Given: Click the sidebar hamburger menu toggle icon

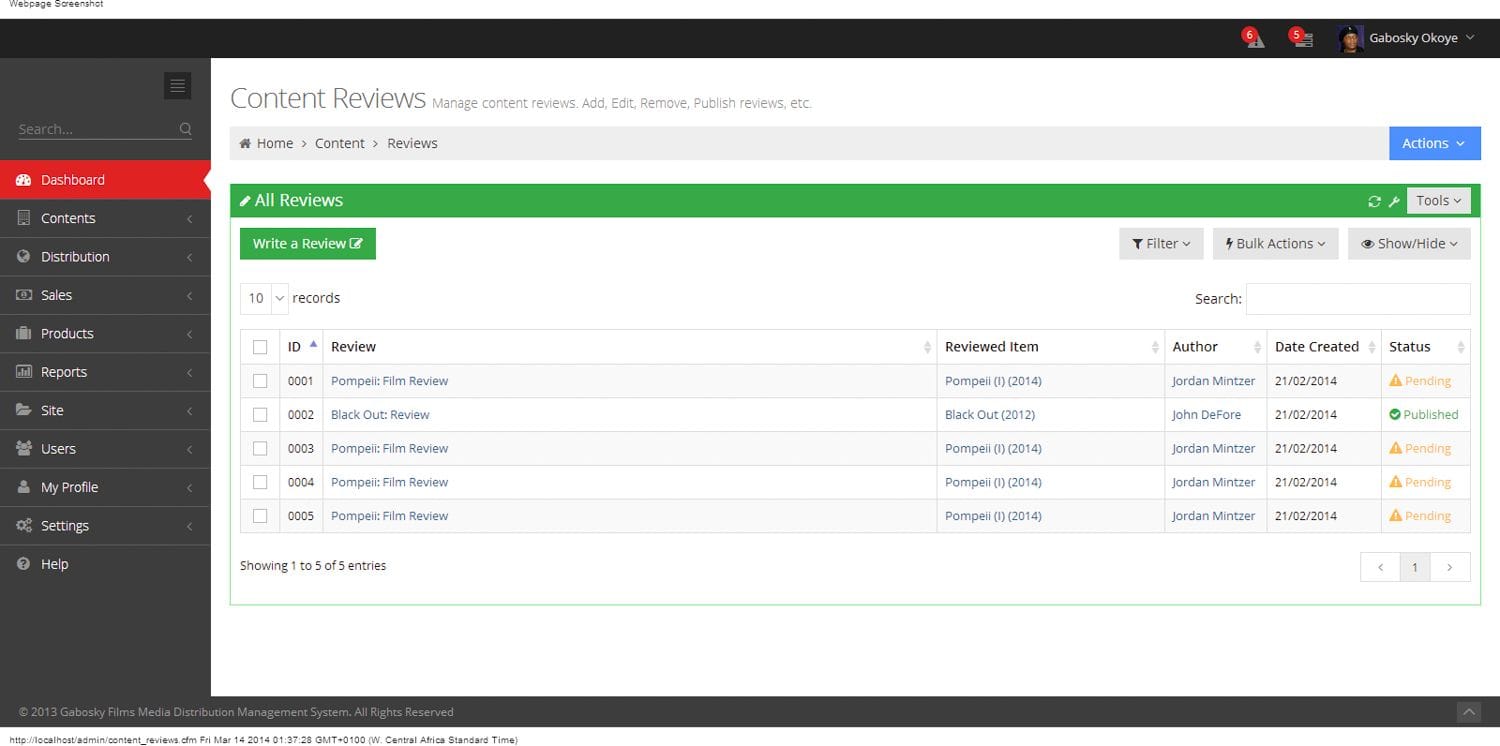Looking at the screenshot, I should pos(177,86).
